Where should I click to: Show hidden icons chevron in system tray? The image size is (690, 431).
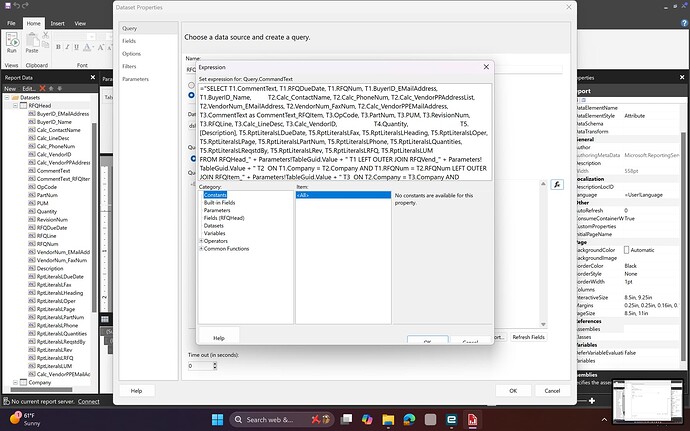(604, 420)
